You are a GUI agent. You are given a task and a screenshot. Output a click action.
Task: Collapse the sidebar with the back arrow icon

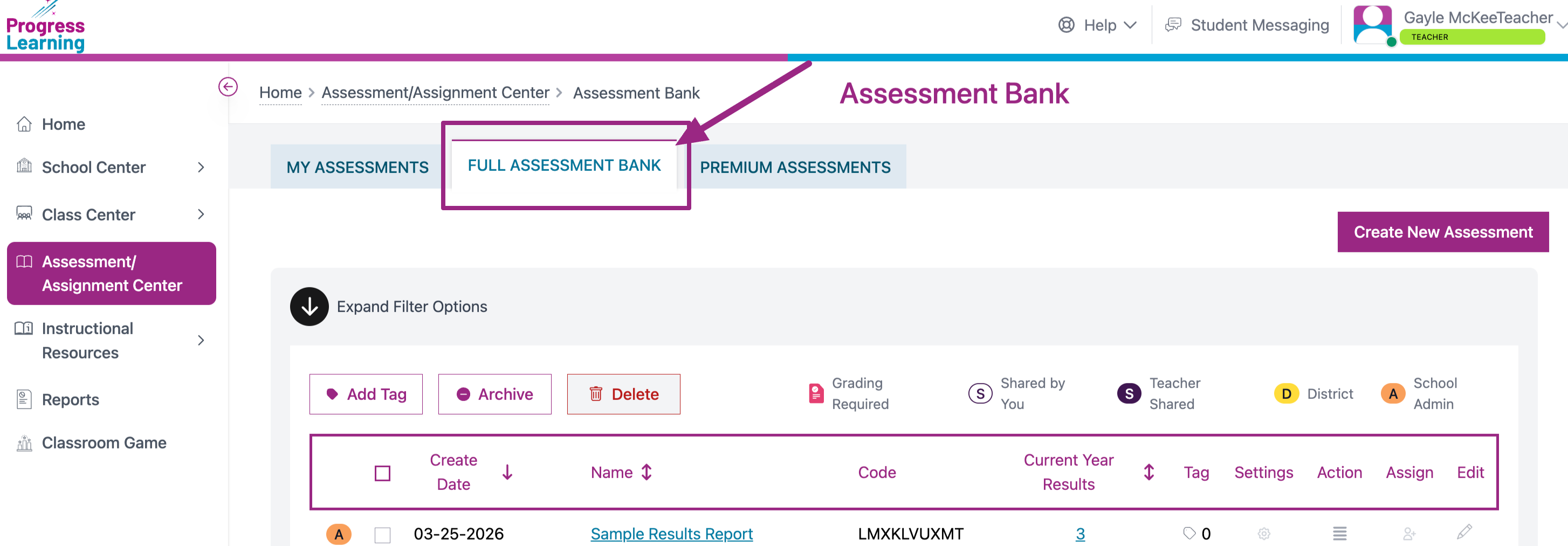click(x=228, y=87)
